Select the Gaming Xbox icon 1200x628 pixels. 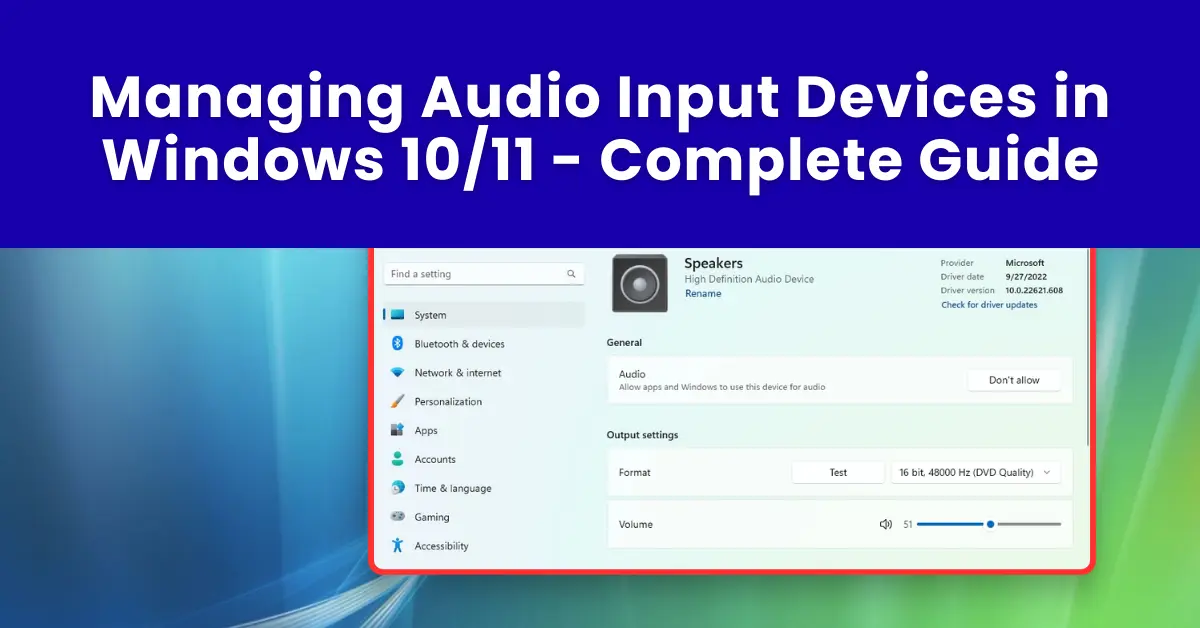399,517
